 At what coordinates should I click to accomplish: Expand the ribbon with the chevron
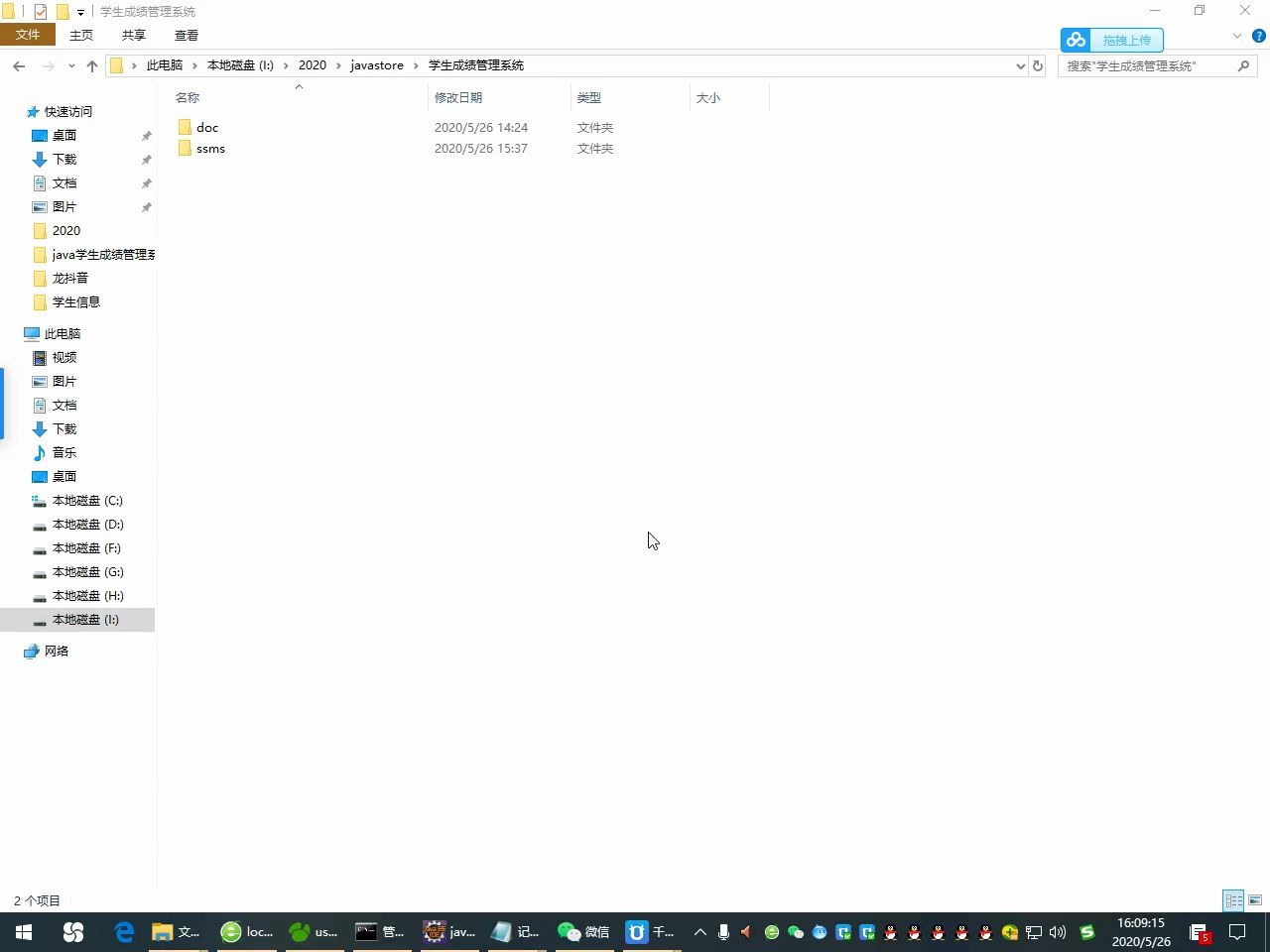1236,36
